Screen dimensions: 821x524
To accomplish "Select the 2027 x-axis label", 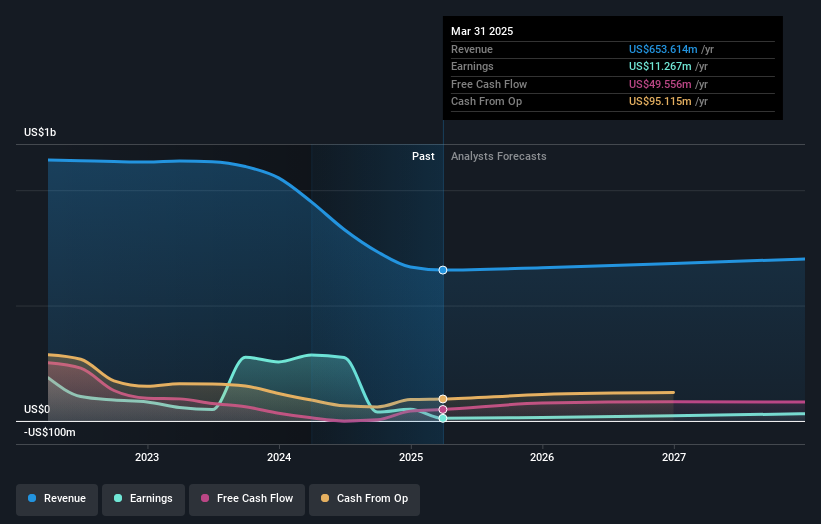I will [674, 457].
